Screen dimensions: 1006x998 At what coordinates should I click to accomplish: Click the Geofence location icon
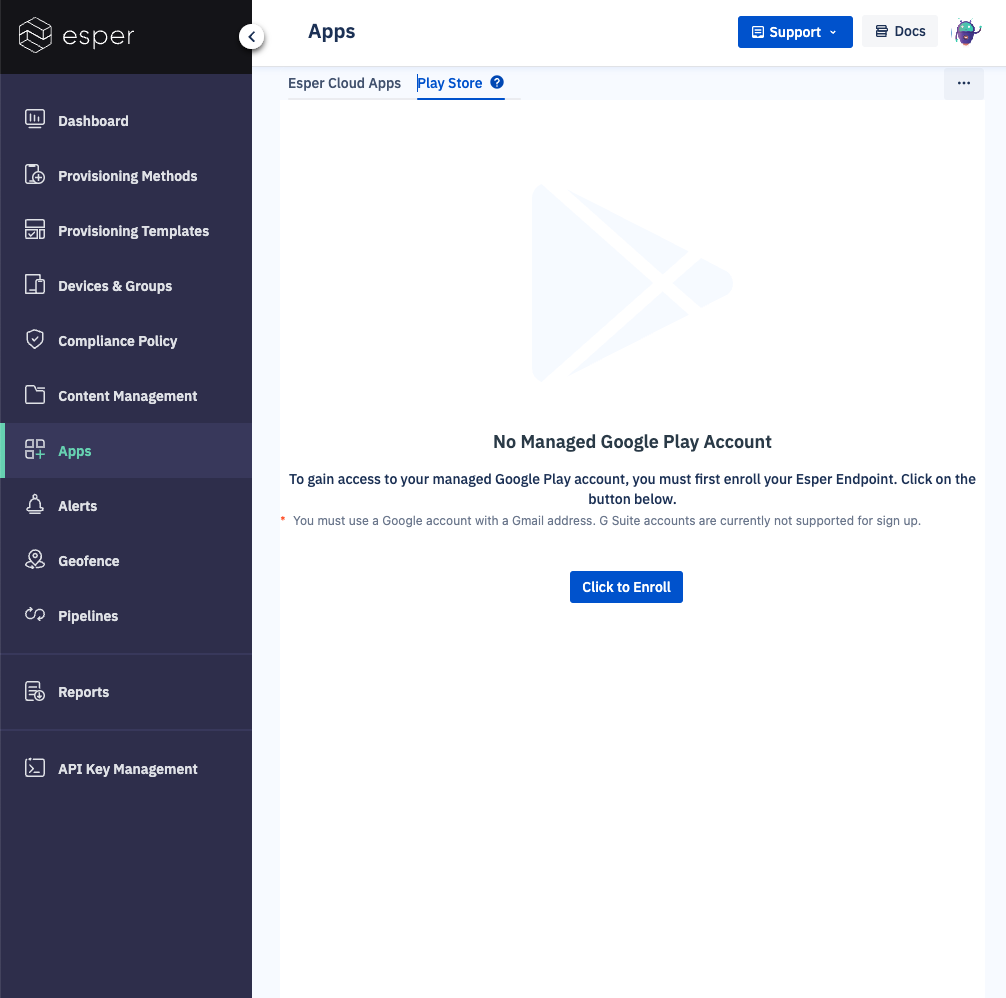coord(35,559)
